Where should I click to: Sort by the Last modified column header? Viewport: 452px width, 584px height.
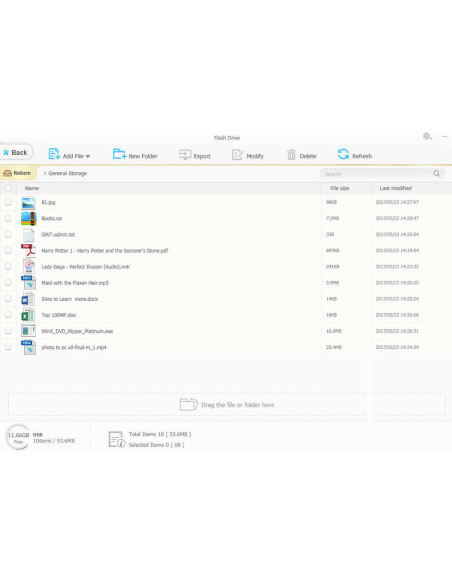click(395, 188)
